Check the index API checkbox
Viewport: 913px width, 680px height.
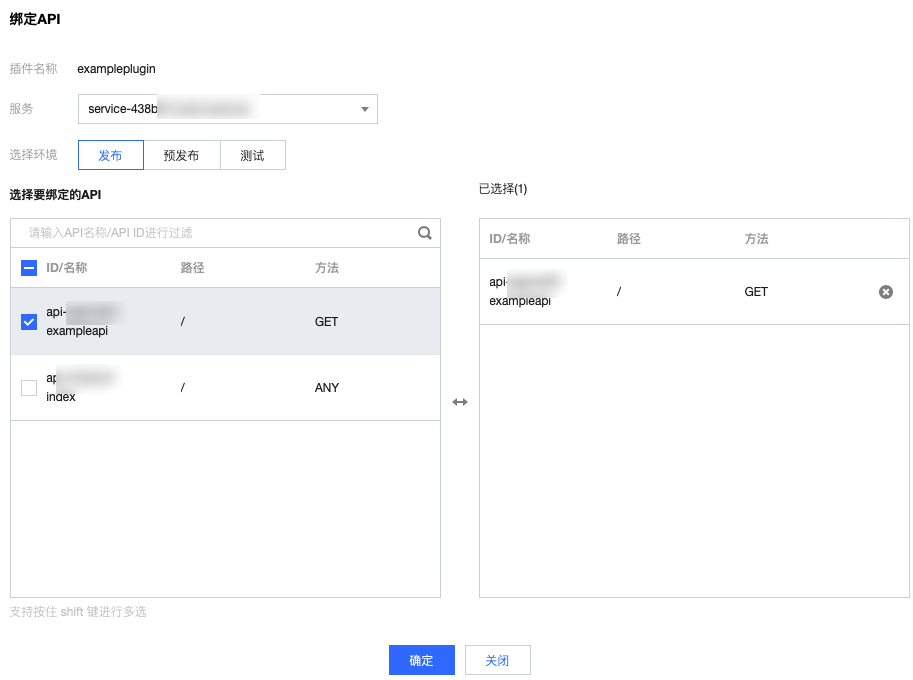[x=29, y=388]
